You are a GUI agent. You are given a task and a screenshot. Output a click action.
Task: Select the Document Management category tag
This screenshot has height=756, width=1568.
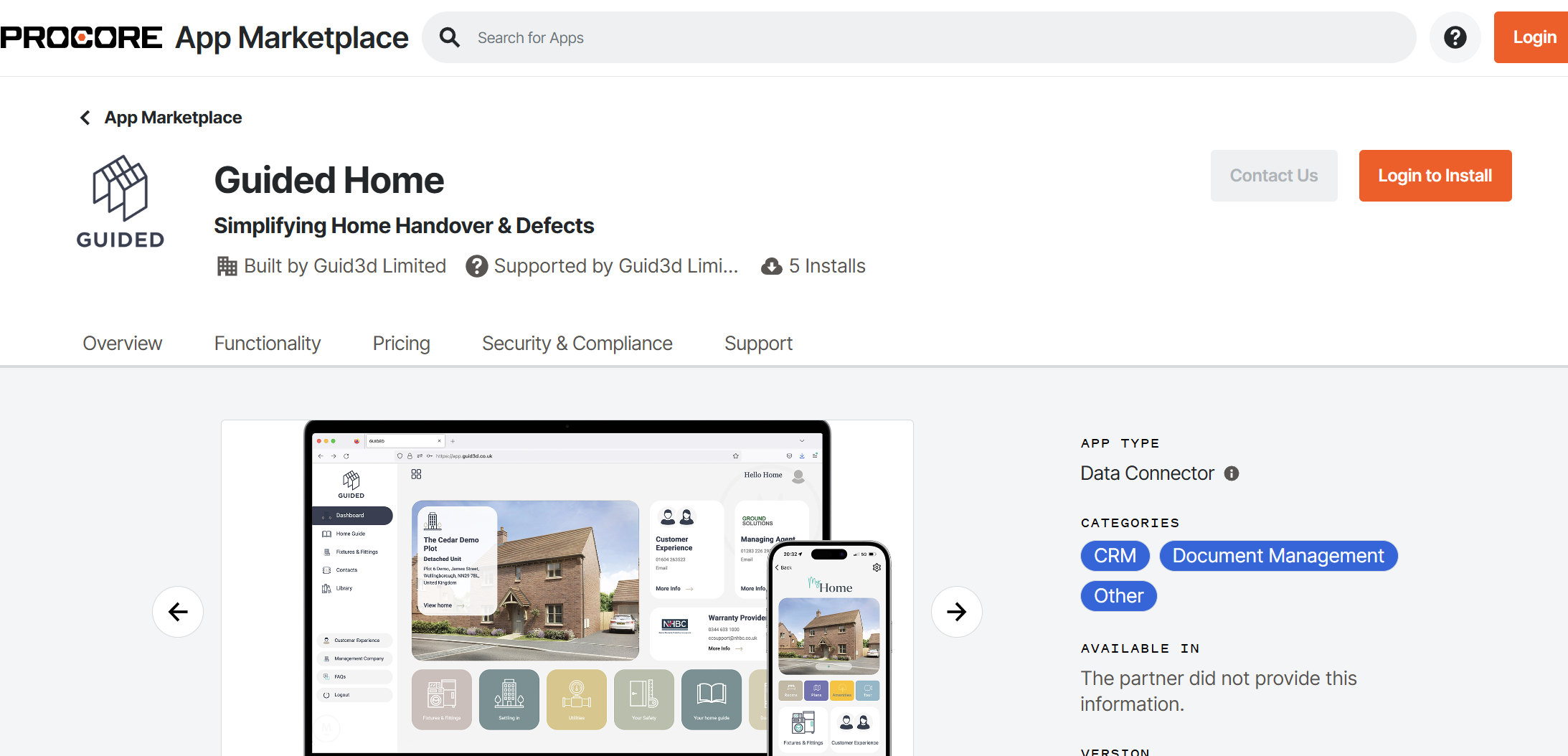point(1277,556)
